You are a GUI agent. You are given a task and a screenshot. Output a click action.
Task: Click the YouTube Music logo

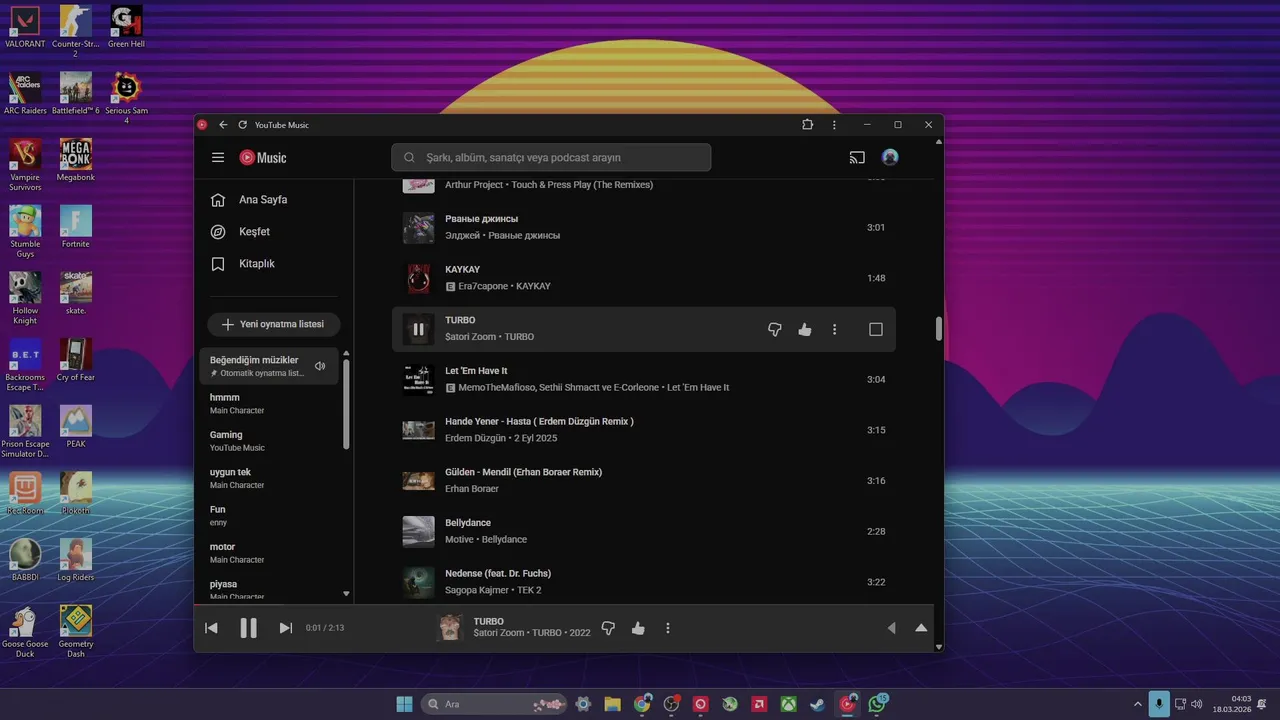263,158
